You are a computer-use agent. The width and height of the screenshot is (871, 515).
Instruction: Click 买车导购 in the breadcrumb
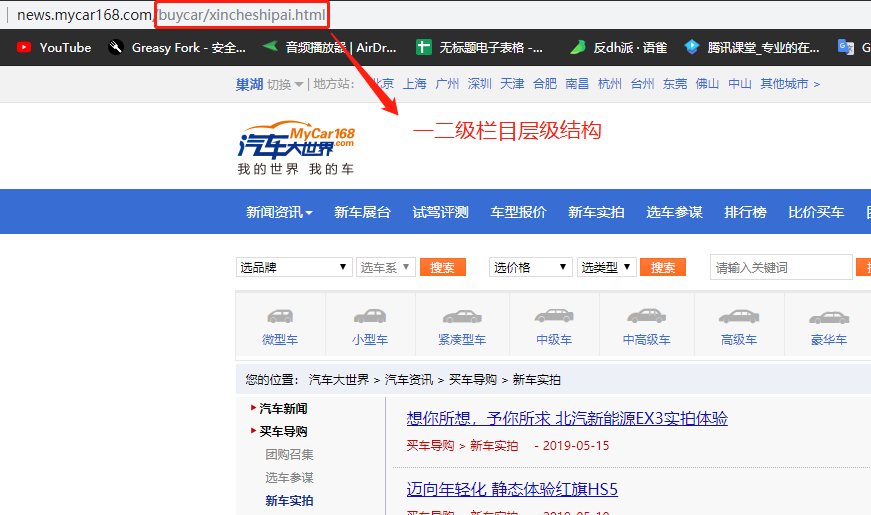[x=473, y=380]
